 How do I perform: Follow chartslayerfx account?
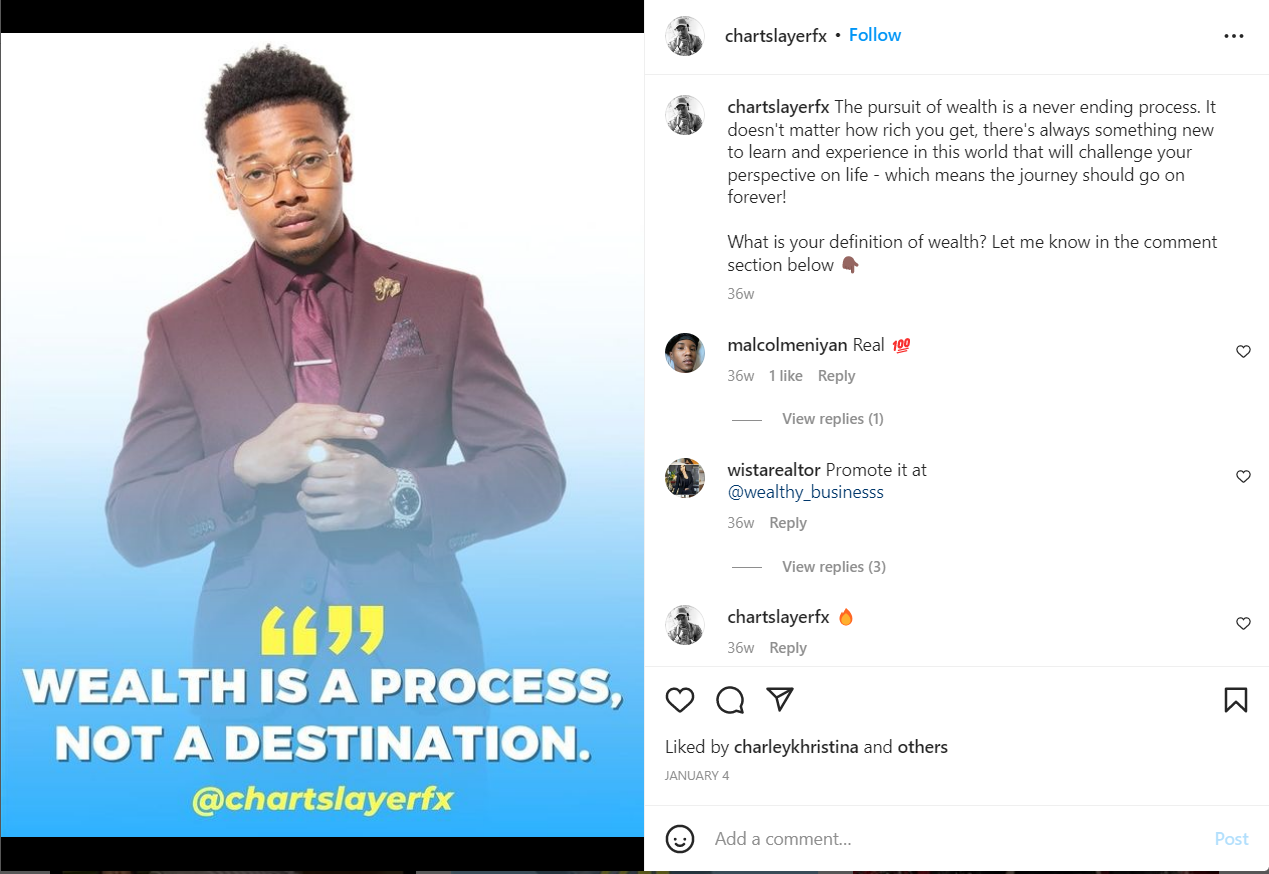pos(875,35)
